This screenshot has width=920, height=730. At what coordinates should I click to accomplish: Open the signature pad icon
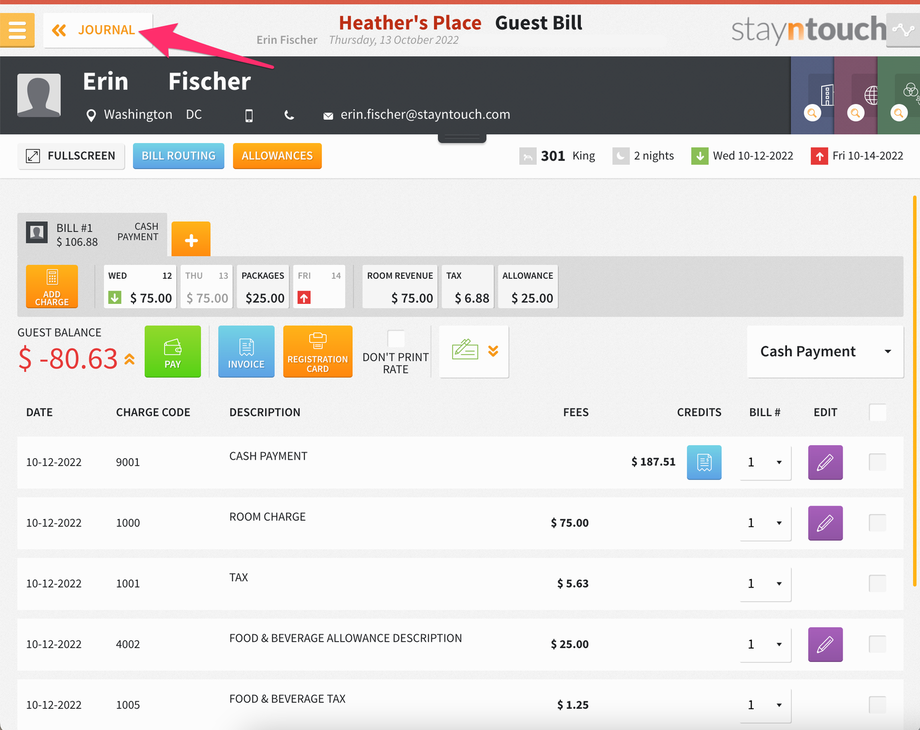[465, 350]
